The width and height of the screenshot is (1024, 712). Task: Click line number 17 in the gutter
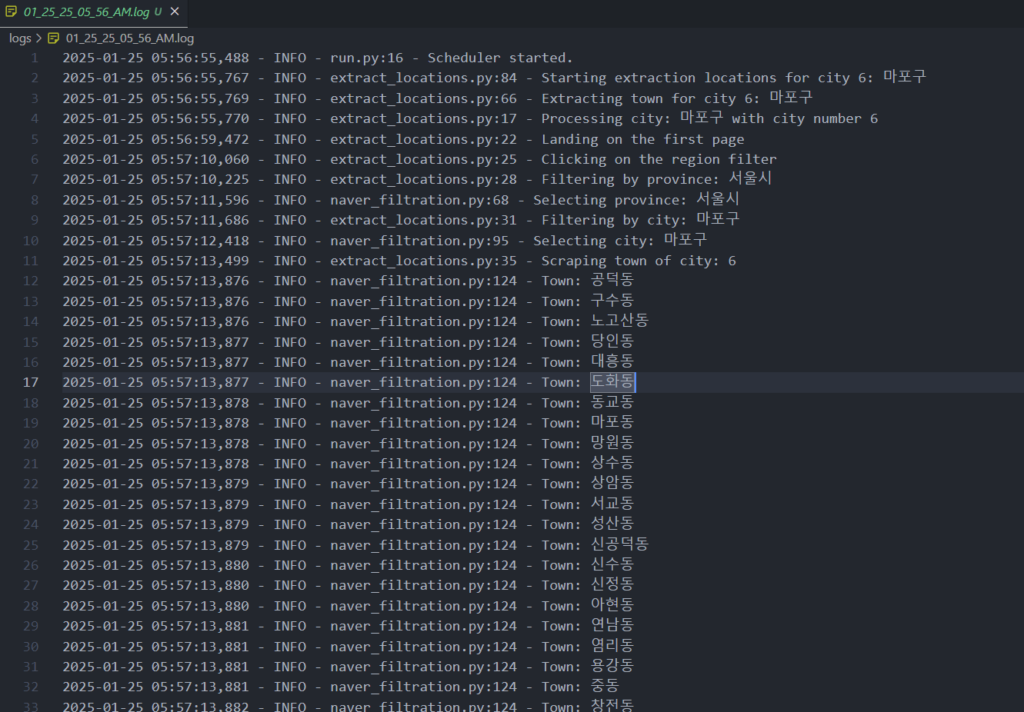31,382
